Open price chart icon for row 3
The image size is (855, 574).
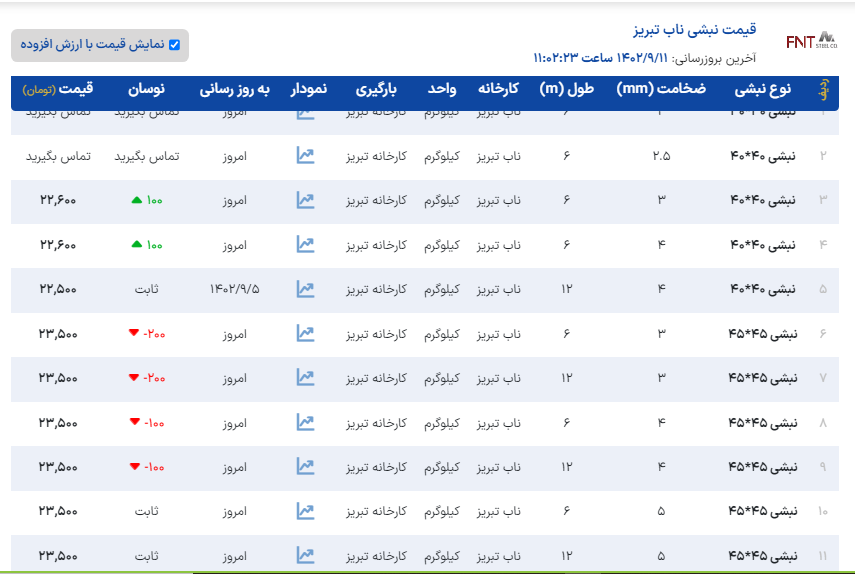click(305, 200)
